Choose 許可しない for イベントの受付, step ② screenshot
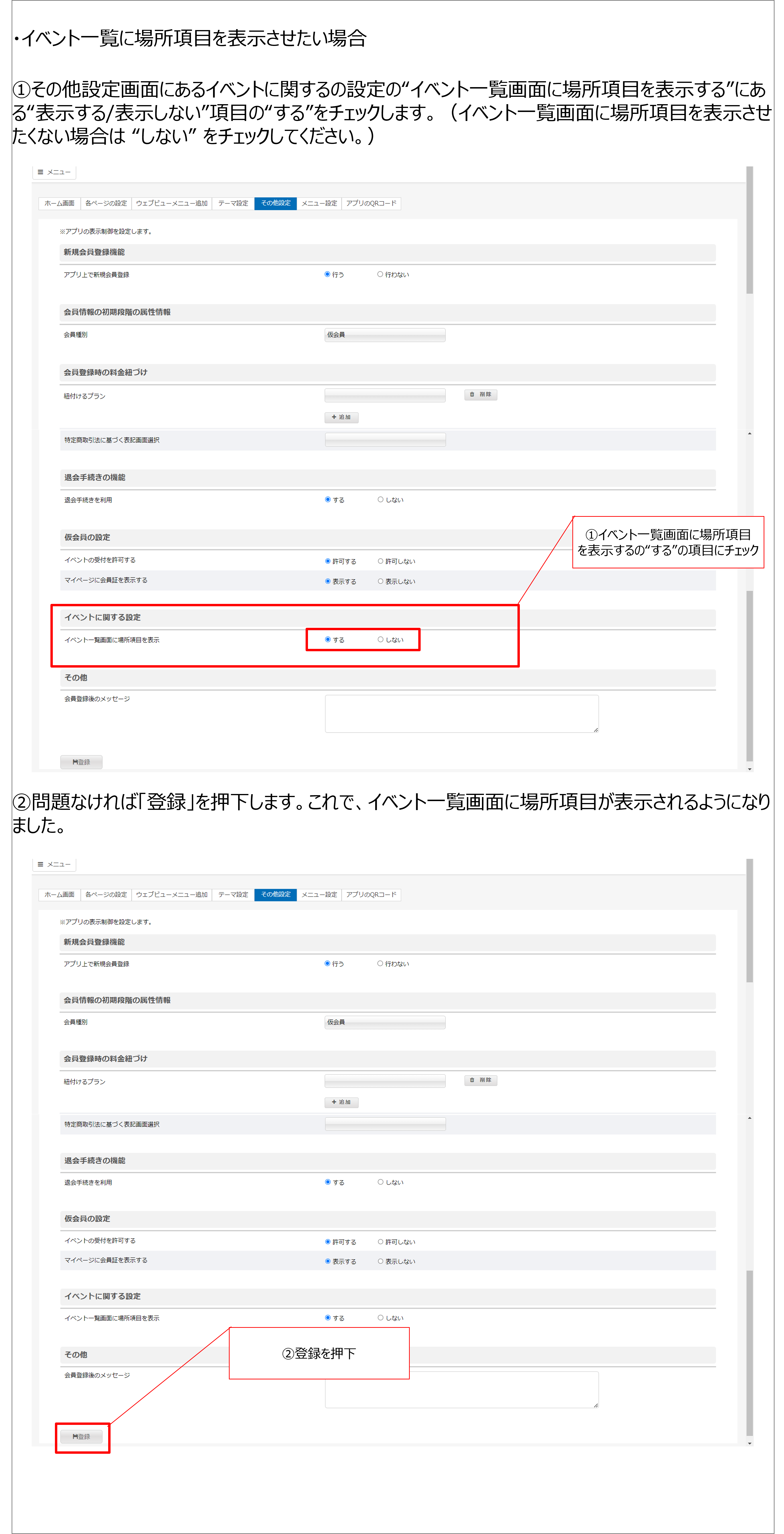 coord(380,1242)
